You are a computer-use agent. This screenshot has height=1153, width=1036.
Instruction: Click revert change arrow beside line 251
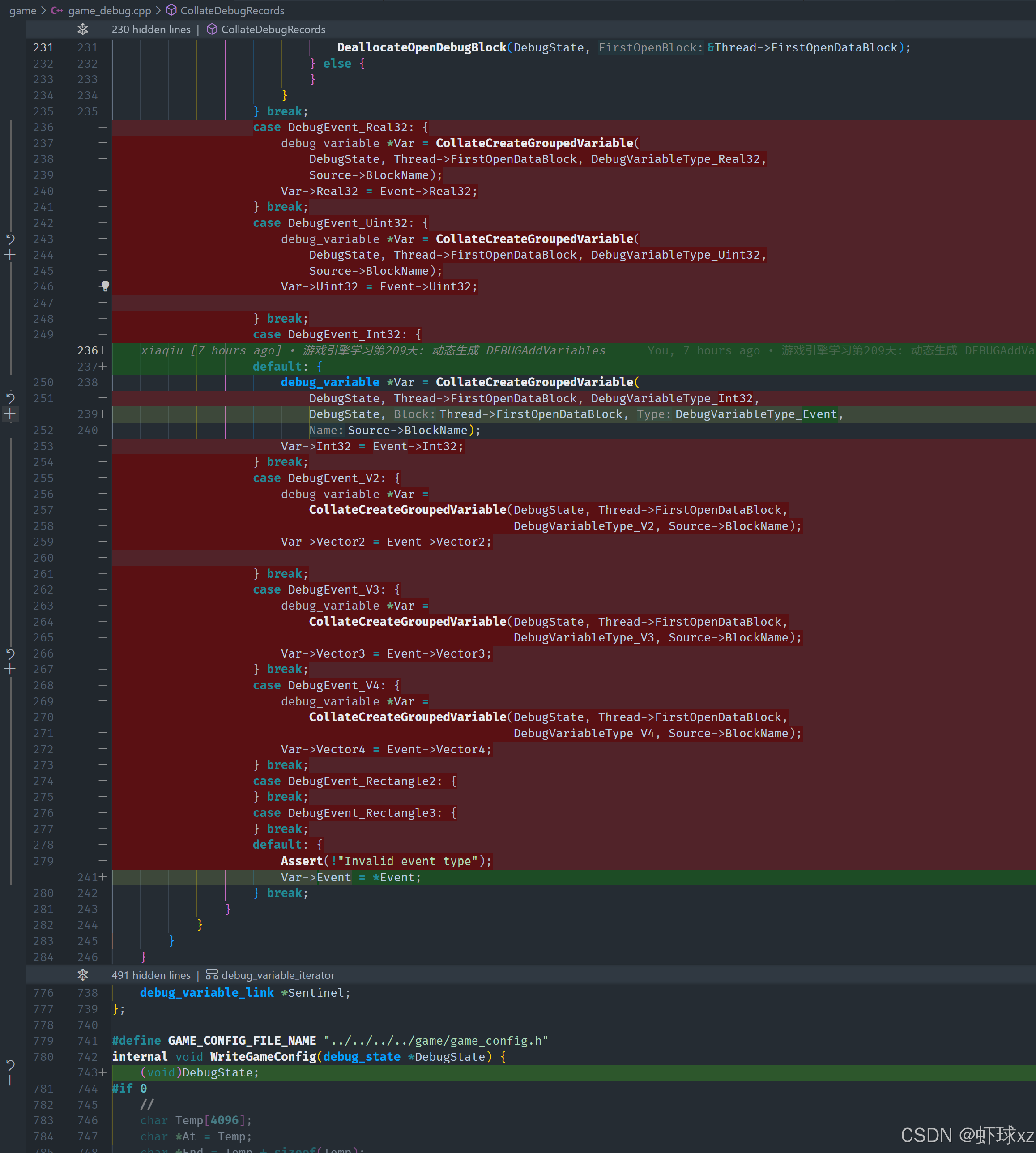10,398
